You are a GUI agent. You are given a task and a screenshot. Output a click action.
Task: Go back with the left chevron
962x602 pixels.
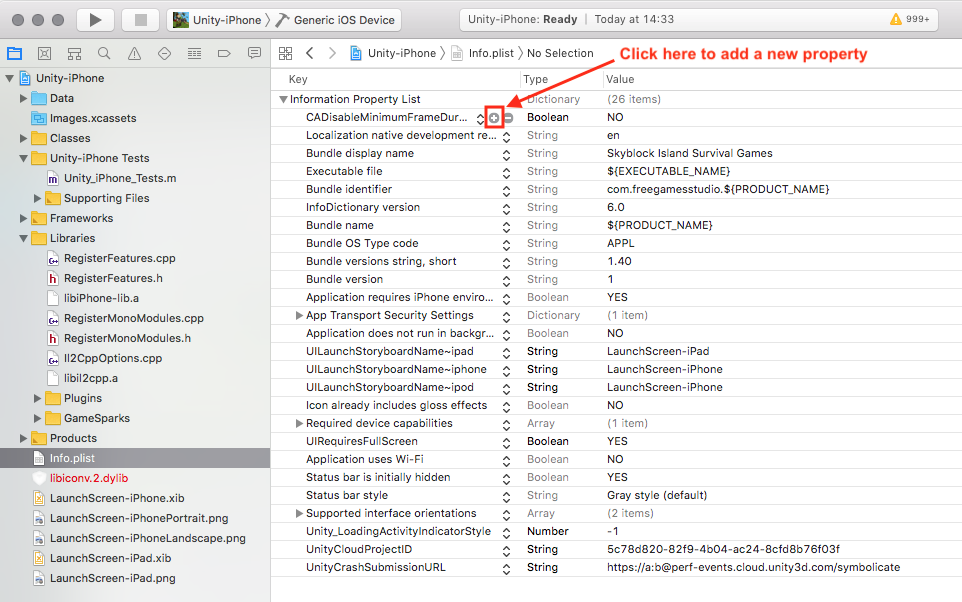(x=310, y=53)
